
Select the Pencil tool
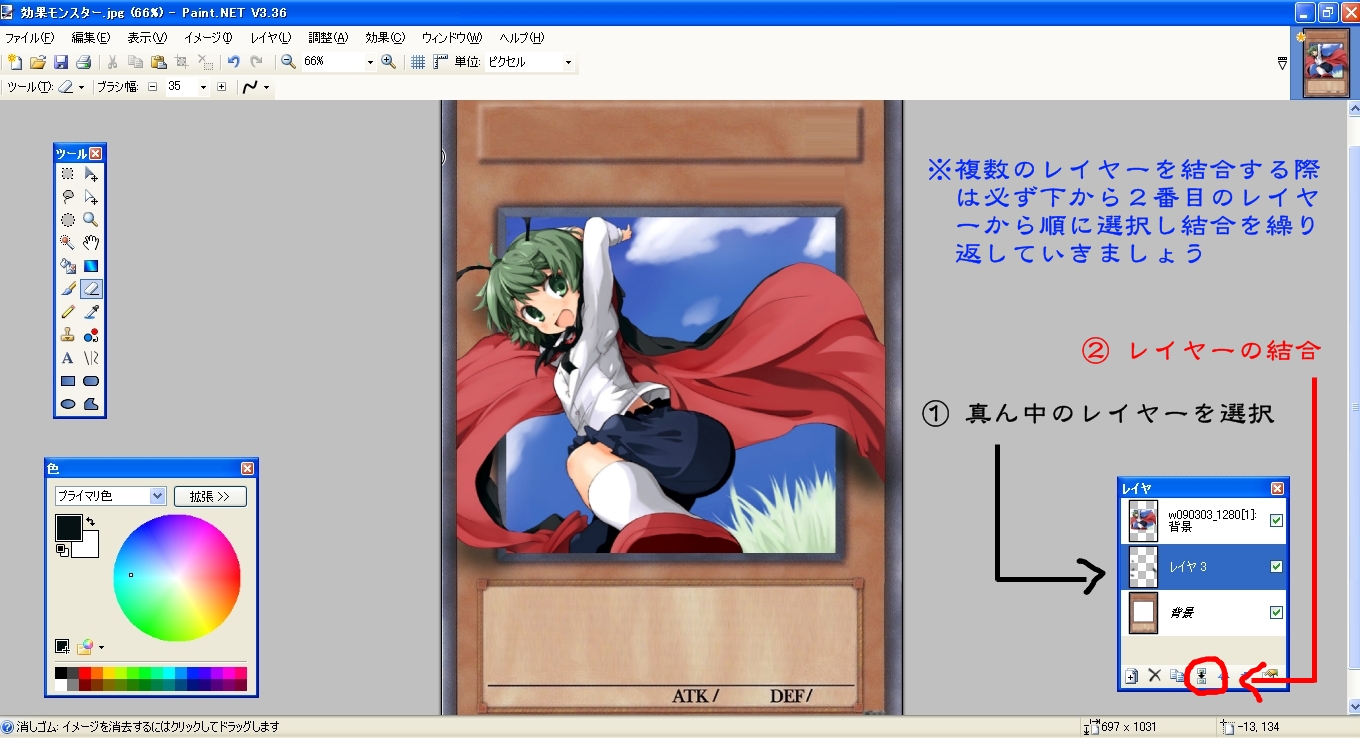[68, 312]
